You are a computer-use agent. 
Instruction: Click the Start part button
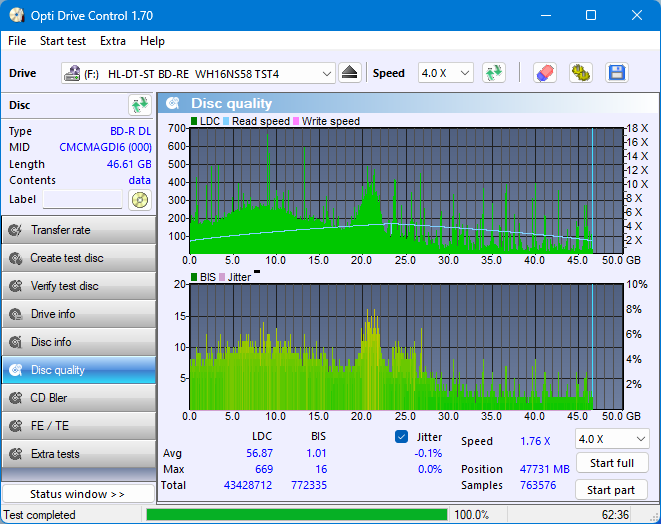point(611,490)
